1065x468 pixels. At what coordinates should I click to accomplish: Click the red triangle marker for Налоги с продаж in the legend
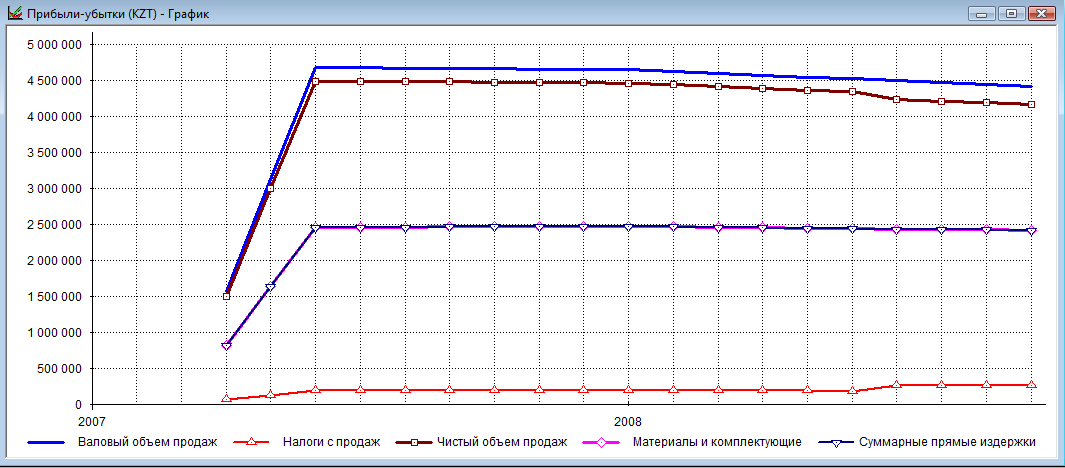[252, 441]
